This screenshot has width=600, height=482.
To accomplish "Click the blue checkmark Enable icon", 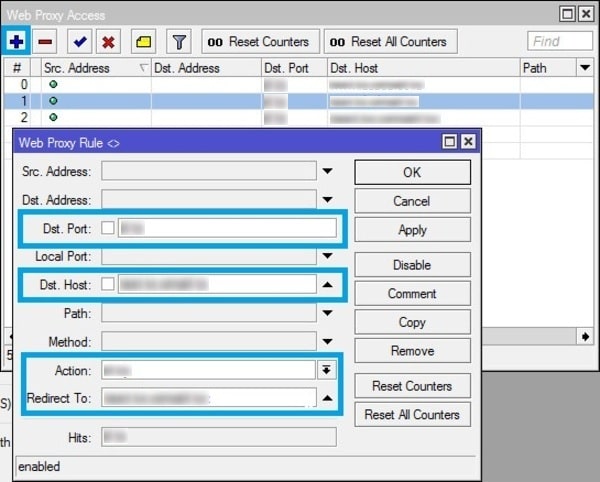I will click(79, 42).
